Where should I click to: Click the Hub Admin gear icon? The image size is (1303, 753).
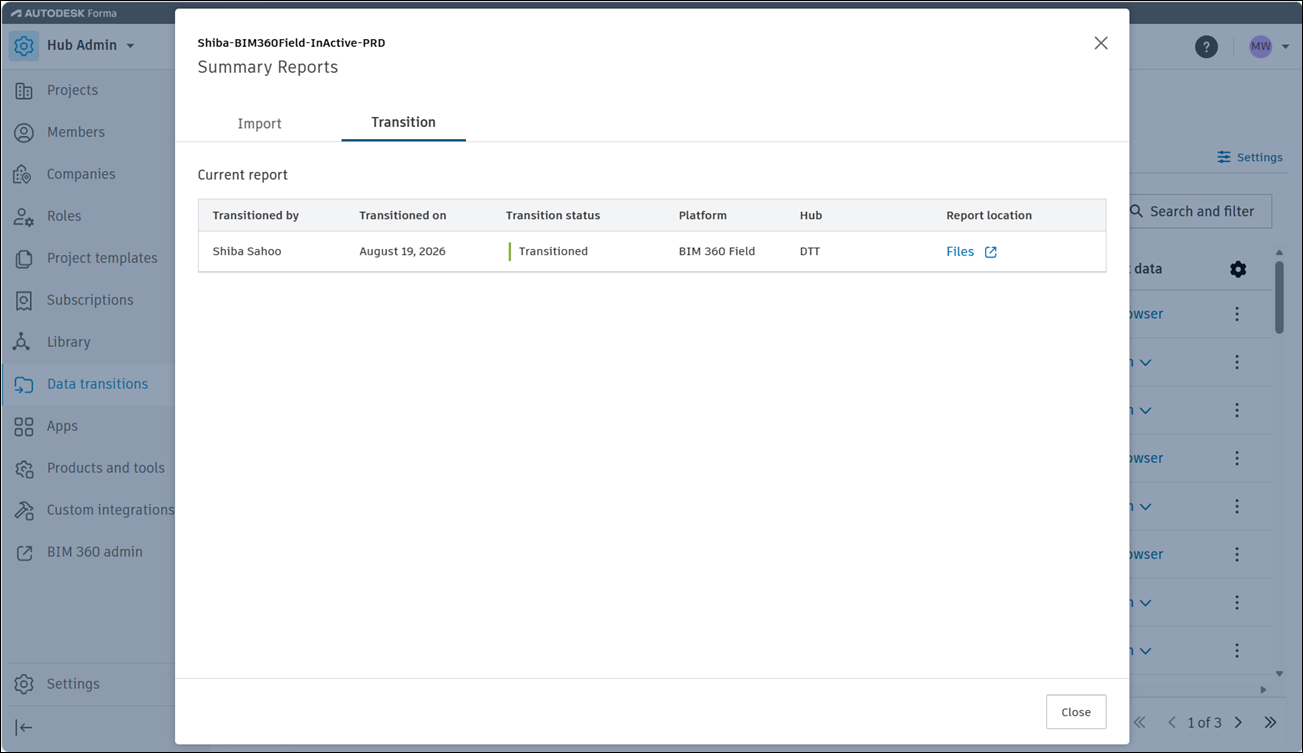click(24, 45)
